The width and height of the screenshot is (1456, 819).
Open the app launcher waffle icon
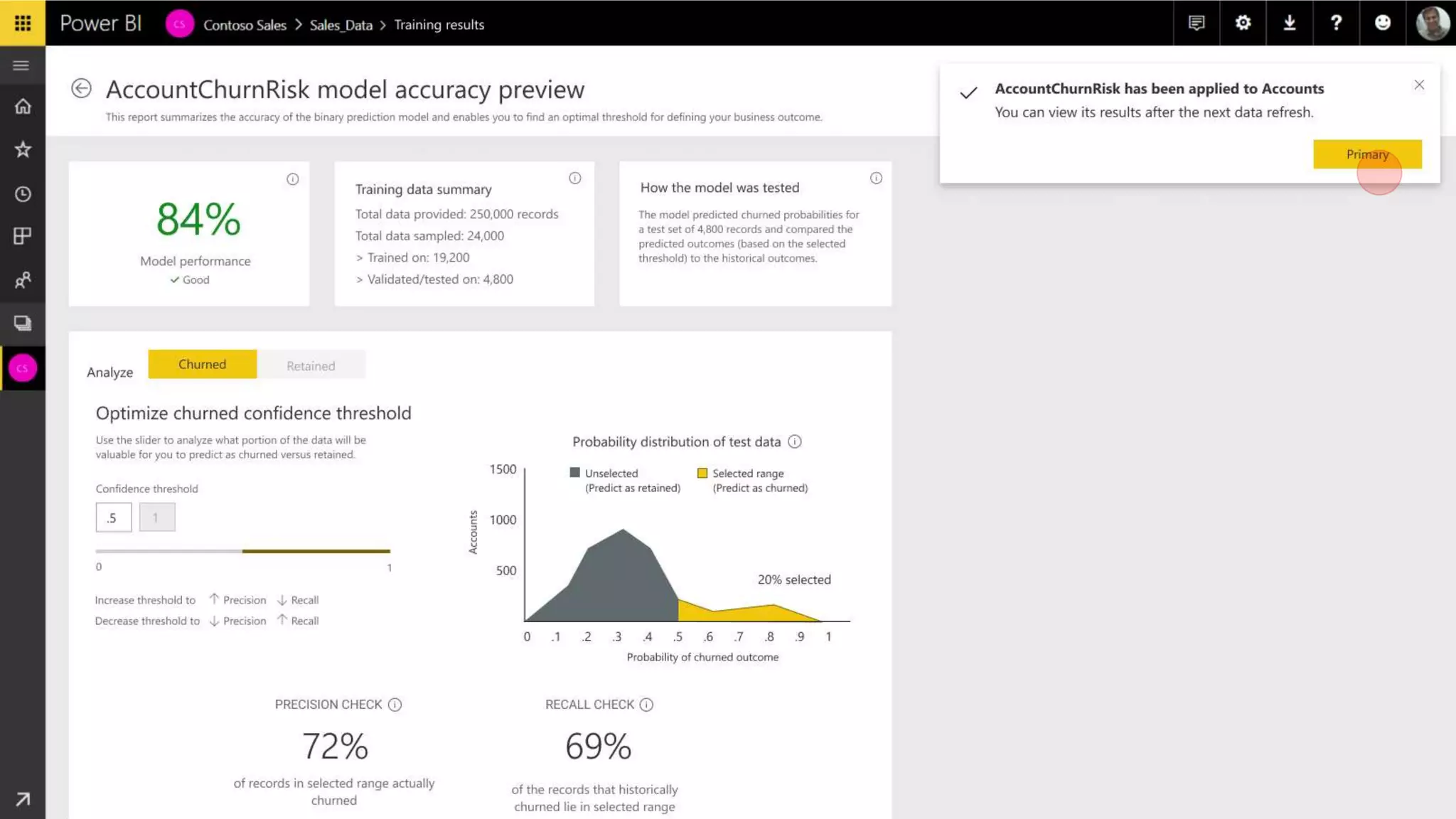pyautogui.click(x=23, y=23)
